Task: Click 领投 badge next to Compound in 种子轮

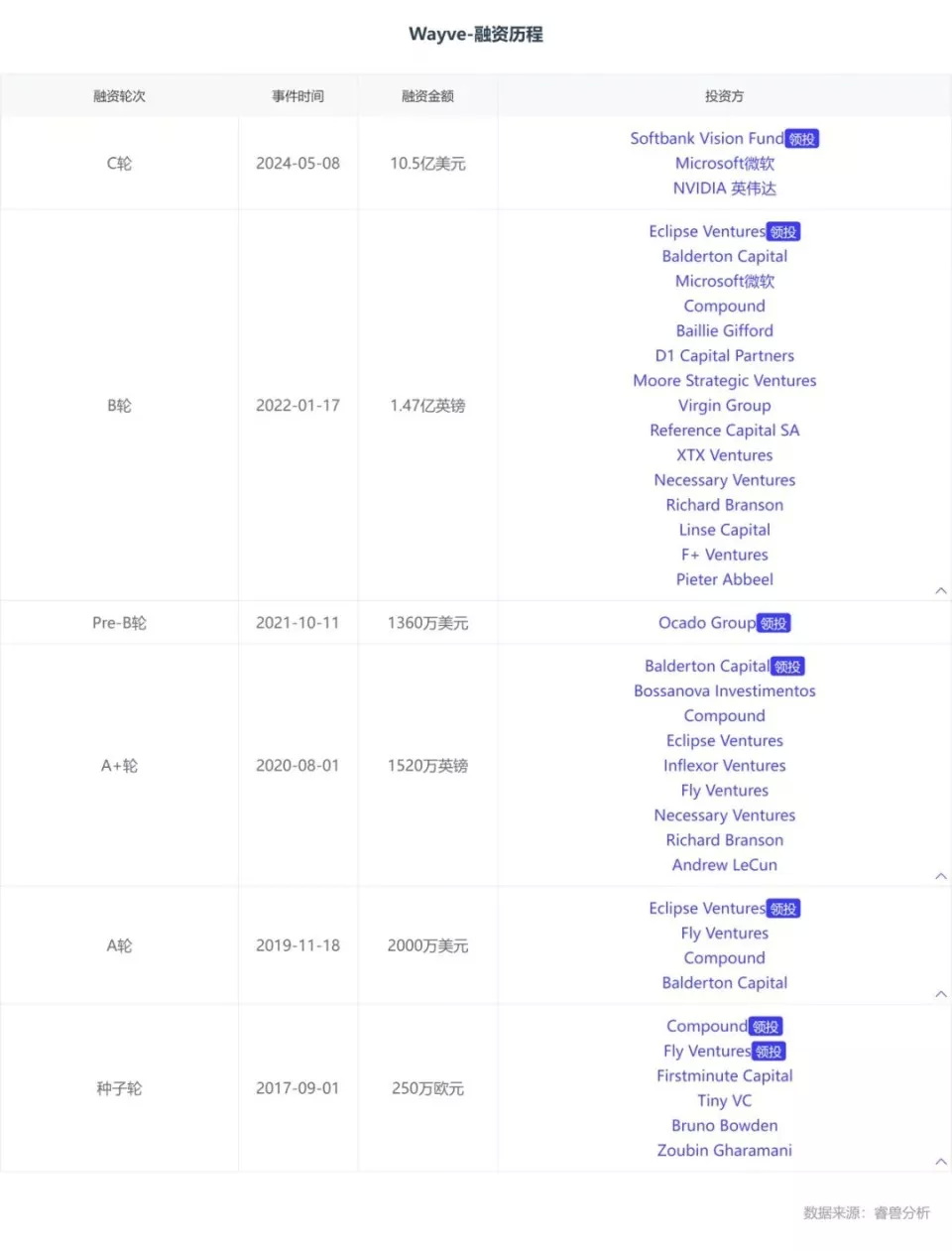Action: click(766, 1027)
